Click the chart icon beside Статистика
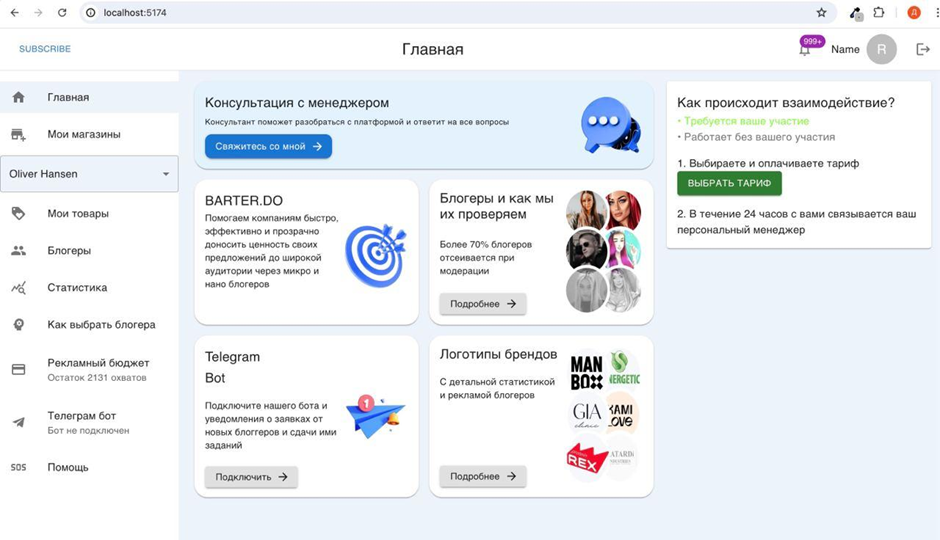Viewport: 940px width, 540px height. 19,288
